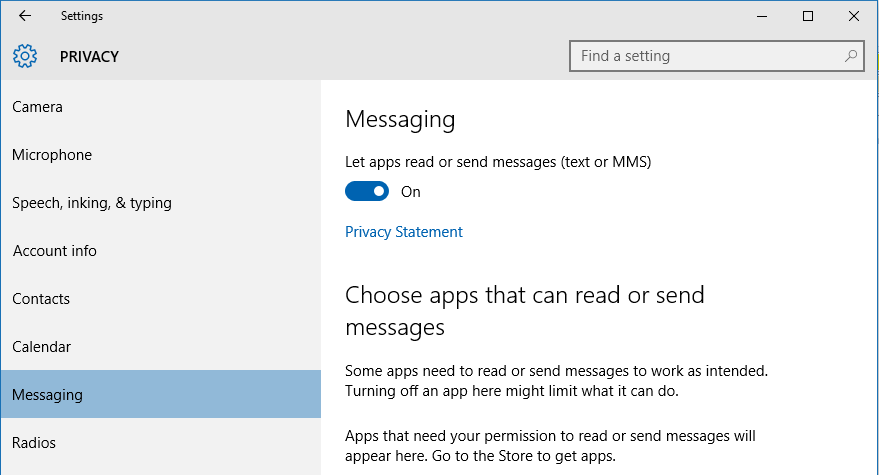Screen dimensions: 879x475
Task: Focus the Find a setting box
Action: [716, 56]
